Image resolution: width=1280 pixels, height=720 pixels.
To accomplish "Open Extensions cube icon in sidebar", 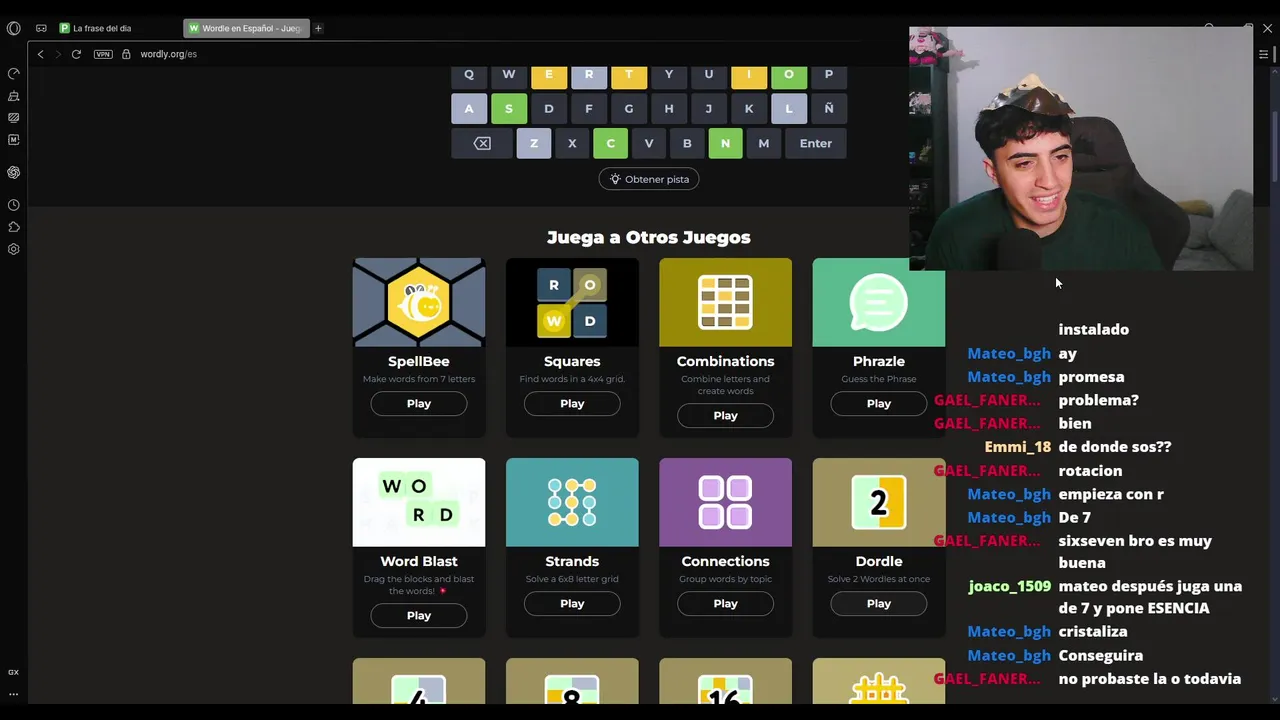I will (x=14, y=227).
